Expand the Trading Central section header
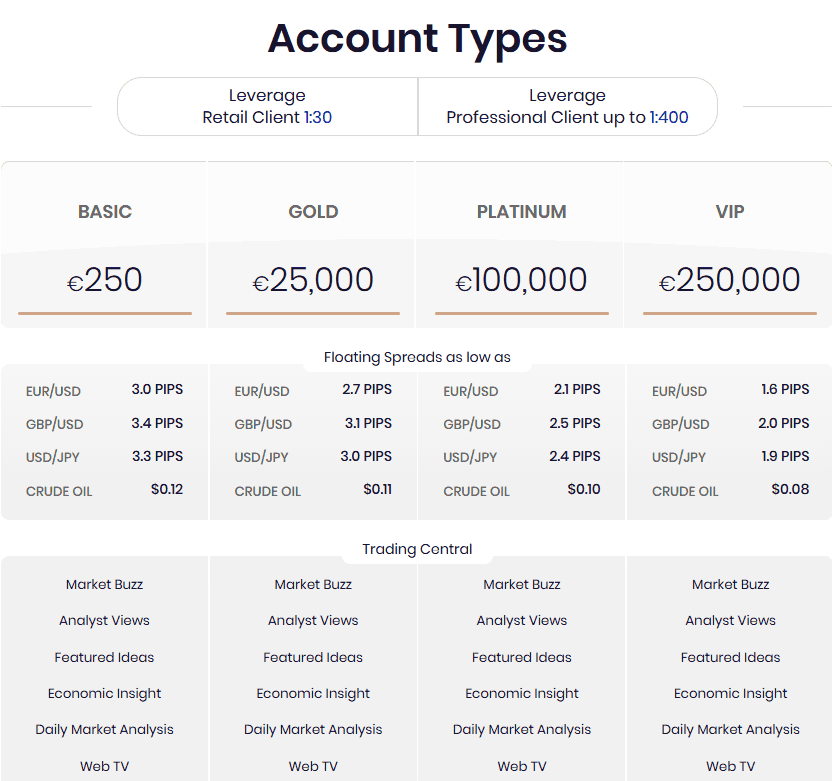 point(417,549)
